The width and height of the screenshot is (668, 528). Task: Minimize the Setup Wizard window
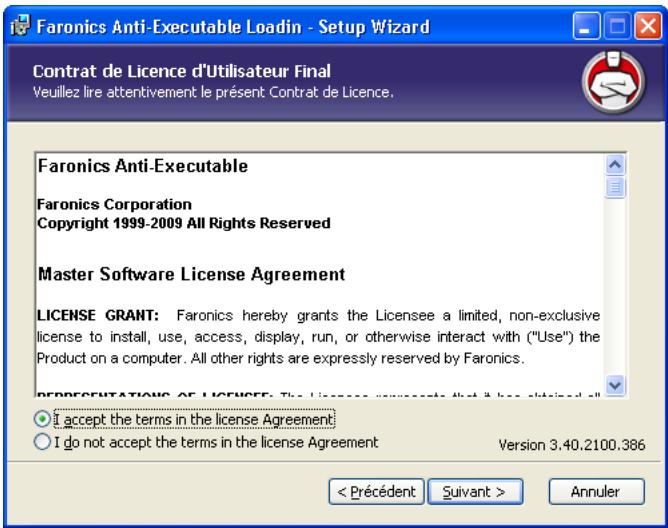point(586,26)
